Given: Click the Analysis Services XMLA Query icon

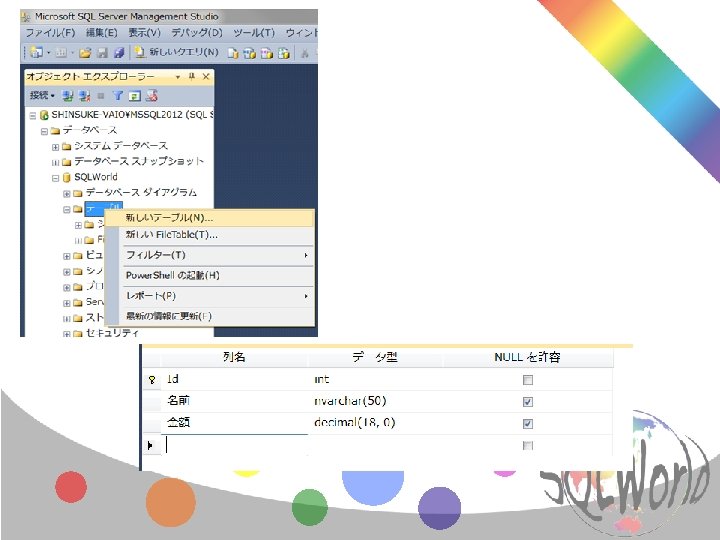Looking at the screenshot, I should pyautogui.click(x=284, y=53).
